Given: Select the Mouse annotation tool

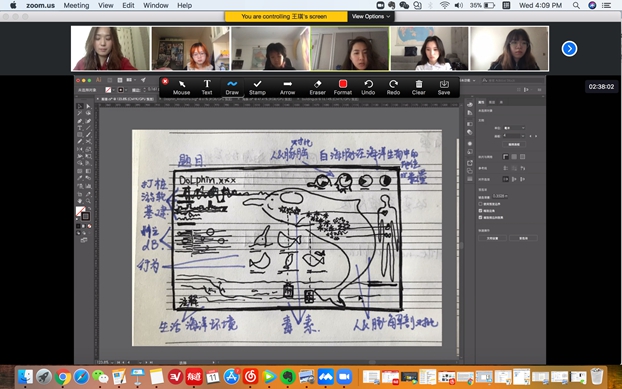Looking at the screenshot, I should pyautogui.click(x=181, y=87).
